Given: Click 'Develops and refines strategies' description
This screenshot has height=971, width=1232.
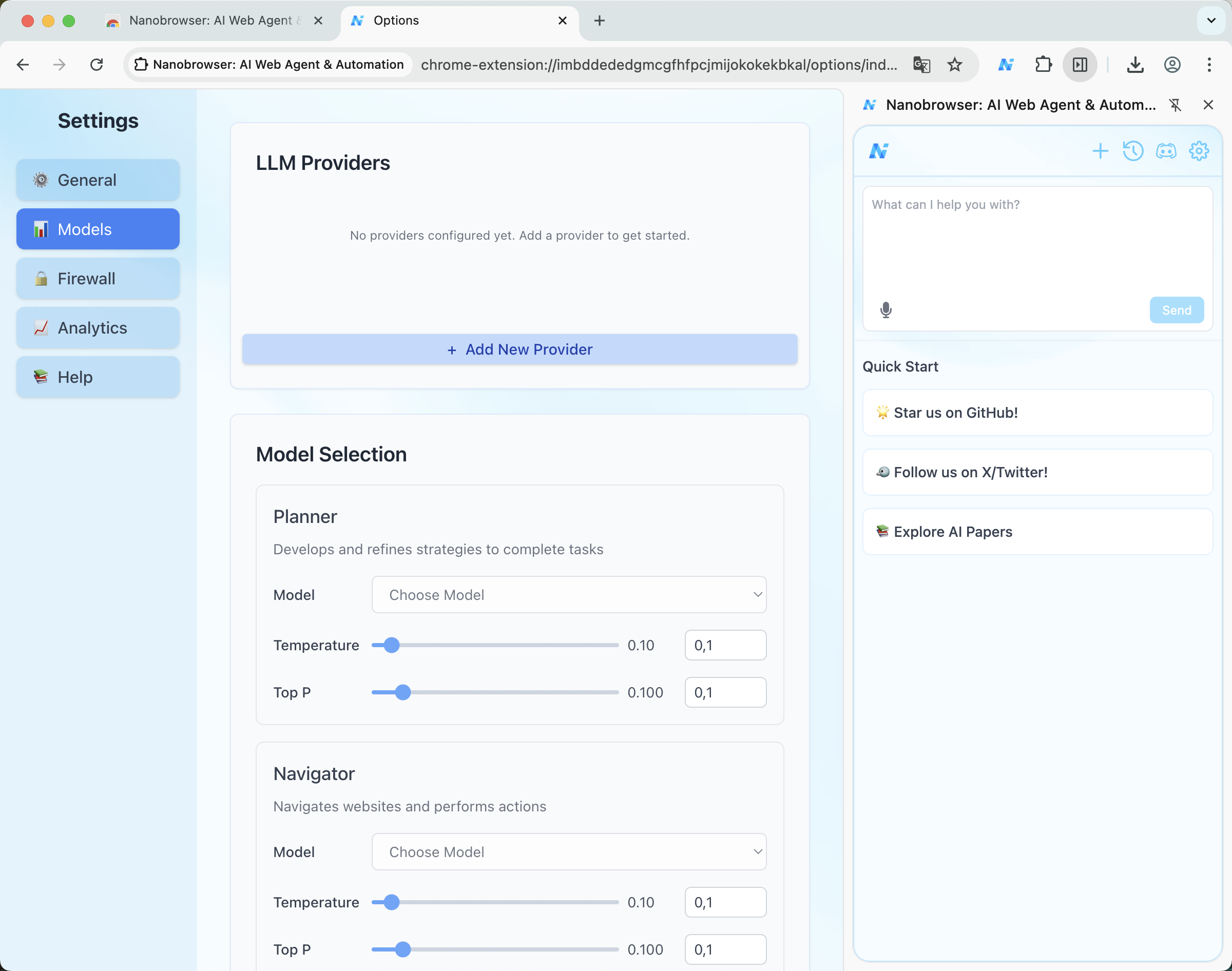Looking at the screenshot, I should click(x=438, y=550).
